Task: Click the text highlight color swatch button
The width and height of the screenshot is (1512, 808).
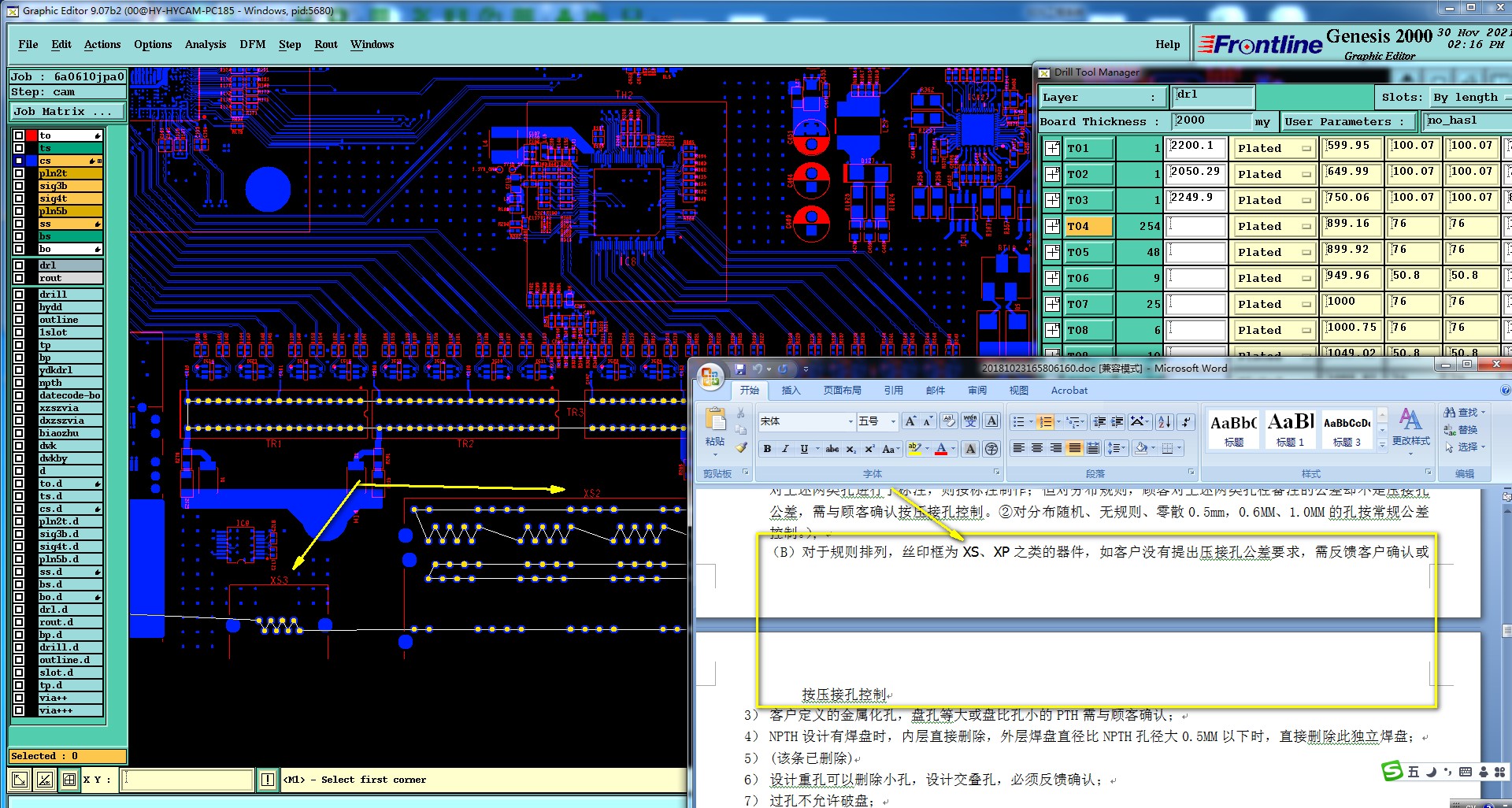Action: (914, 449)
